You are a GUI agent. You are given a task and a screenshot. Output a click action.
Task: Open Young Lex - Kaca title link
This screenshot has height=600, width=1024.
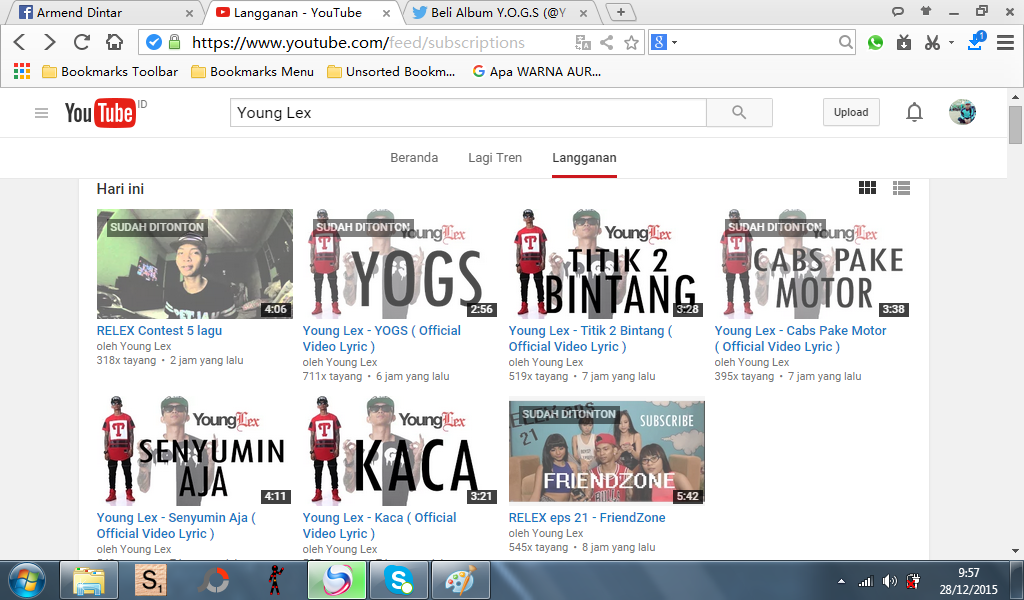(379, 526)
